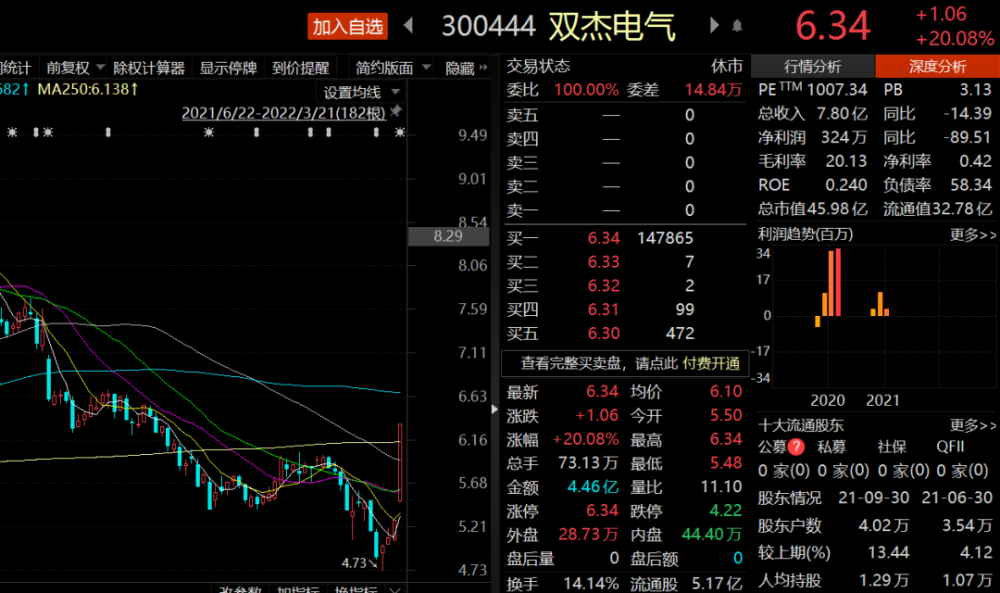
Task: Select the 公募 shareholder tab
Action: (x=772, y=446)
